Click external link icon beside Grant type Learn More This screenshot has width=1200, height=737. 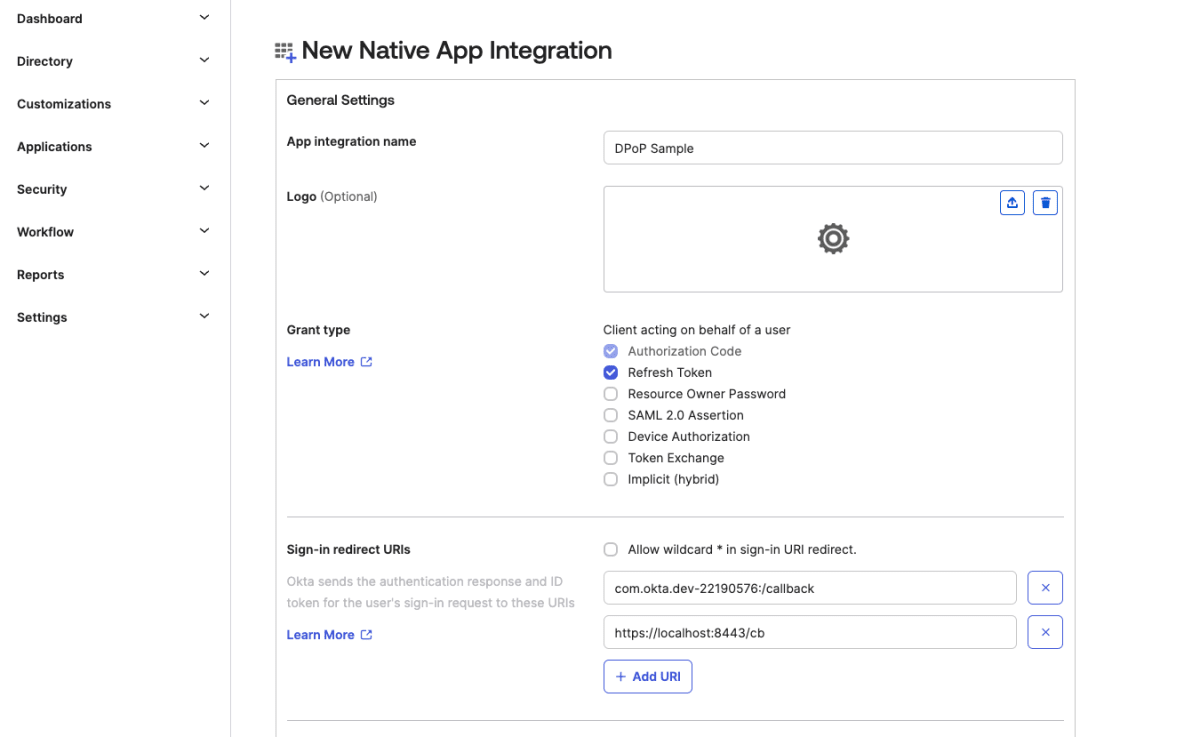pyautogui.click(x=366, y=362)
